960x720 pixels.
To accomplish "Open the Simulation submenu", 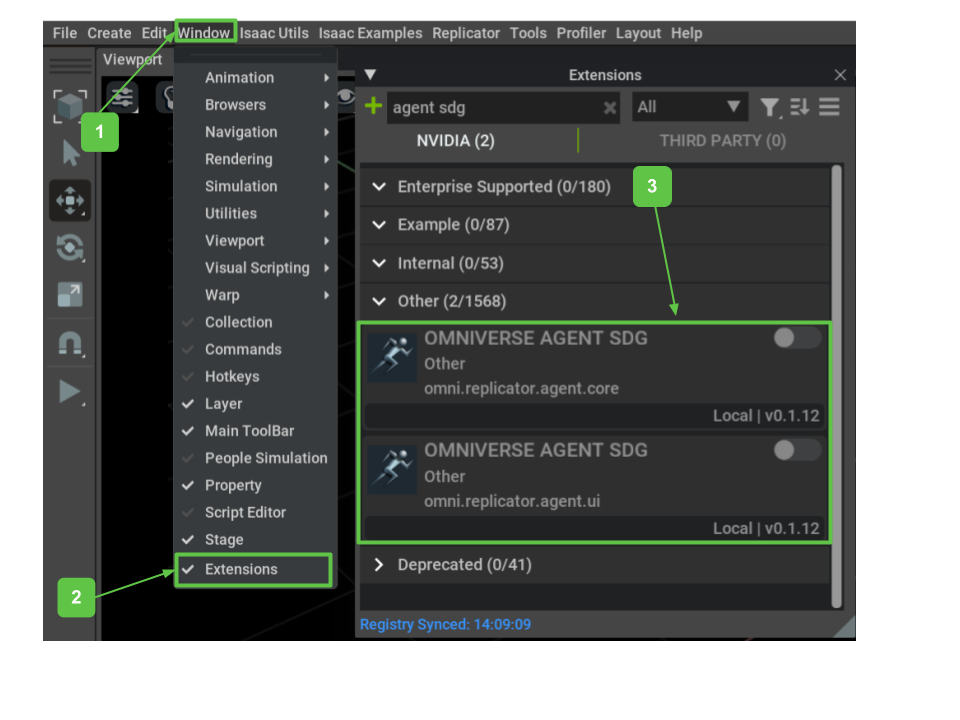I will tap(256, 186).
